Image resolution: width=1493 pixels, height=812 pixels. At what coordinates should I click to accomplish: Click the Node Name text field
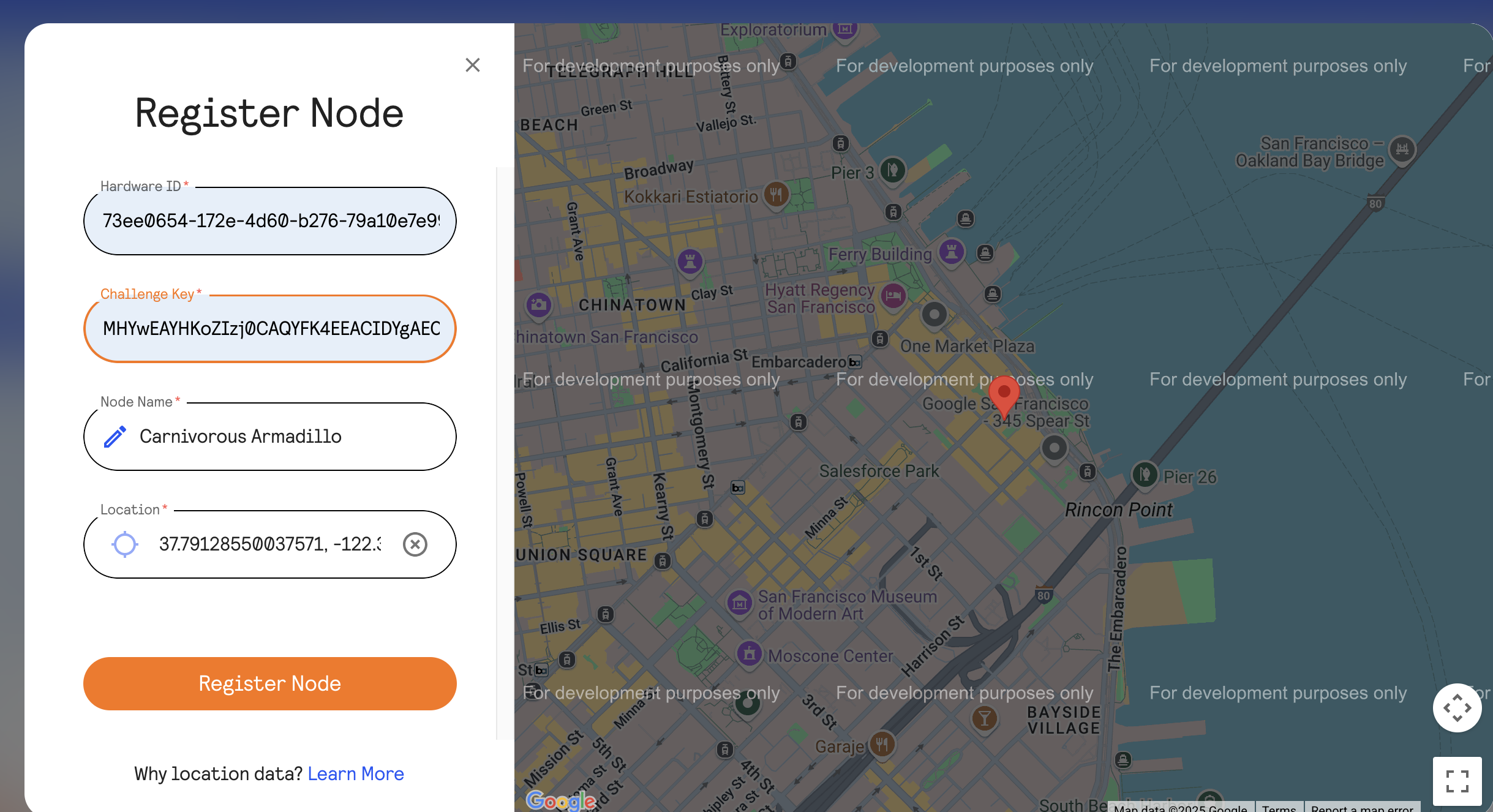(x=288, y=437)
